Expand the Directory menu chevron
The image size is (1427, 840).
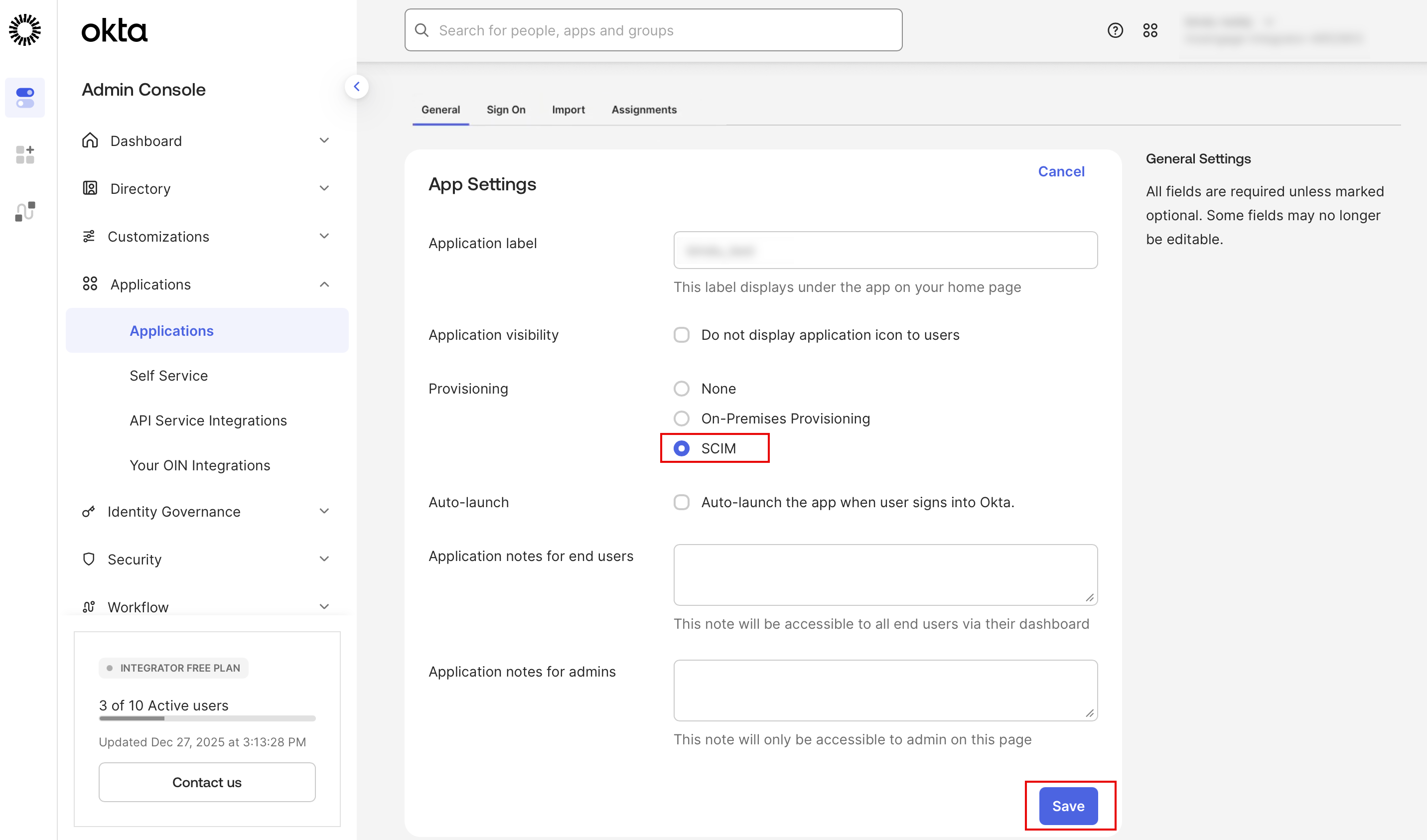coord(324,188)
